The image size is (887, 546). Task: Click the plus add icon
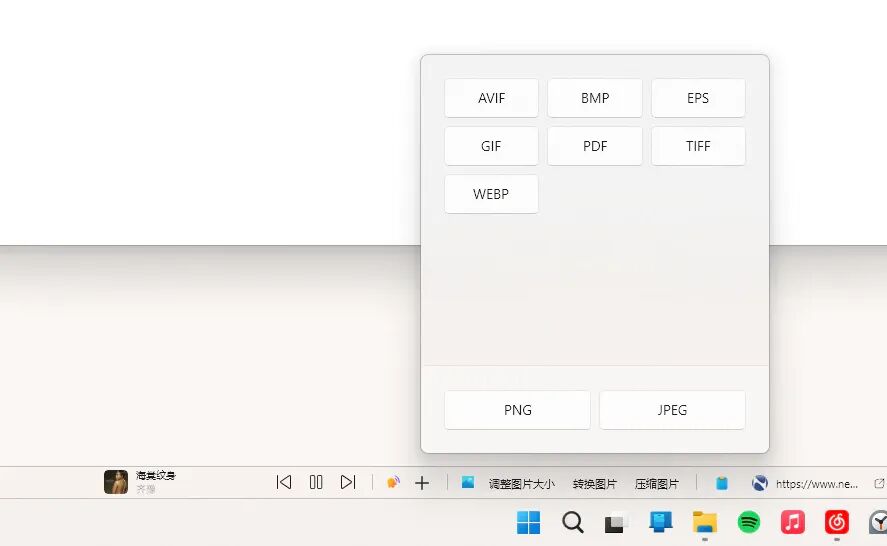[422, 483]
